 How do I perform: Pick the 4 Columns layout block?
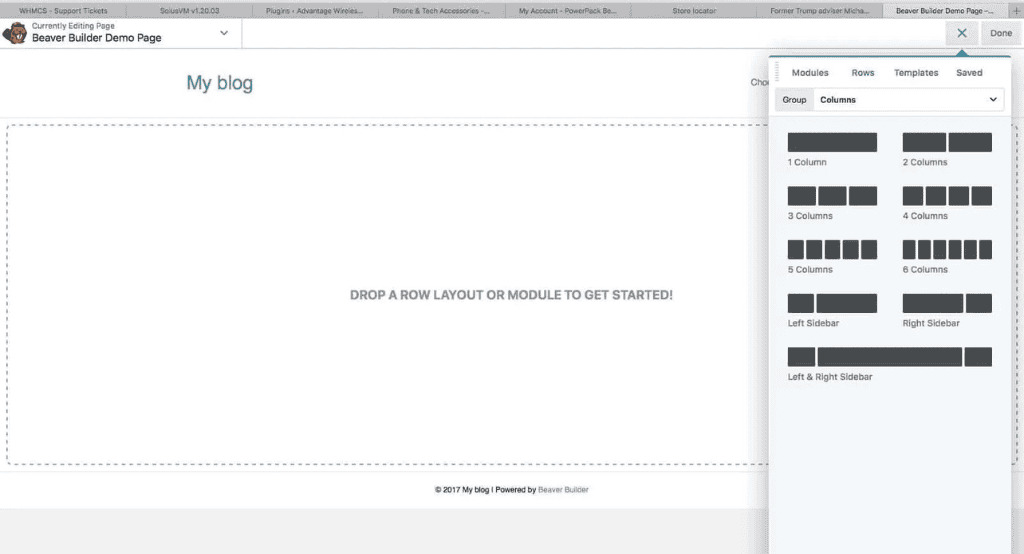coord(947,196)
